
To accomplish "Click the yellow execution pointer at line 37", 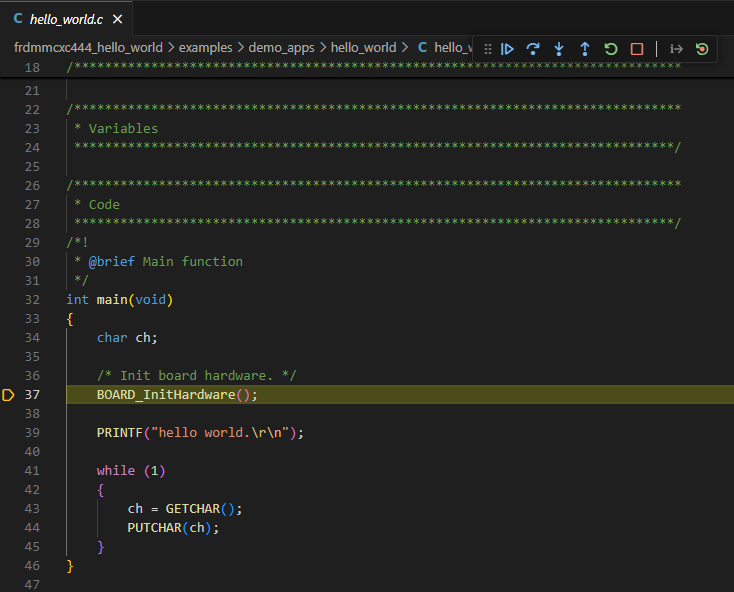I will point(8,395).
